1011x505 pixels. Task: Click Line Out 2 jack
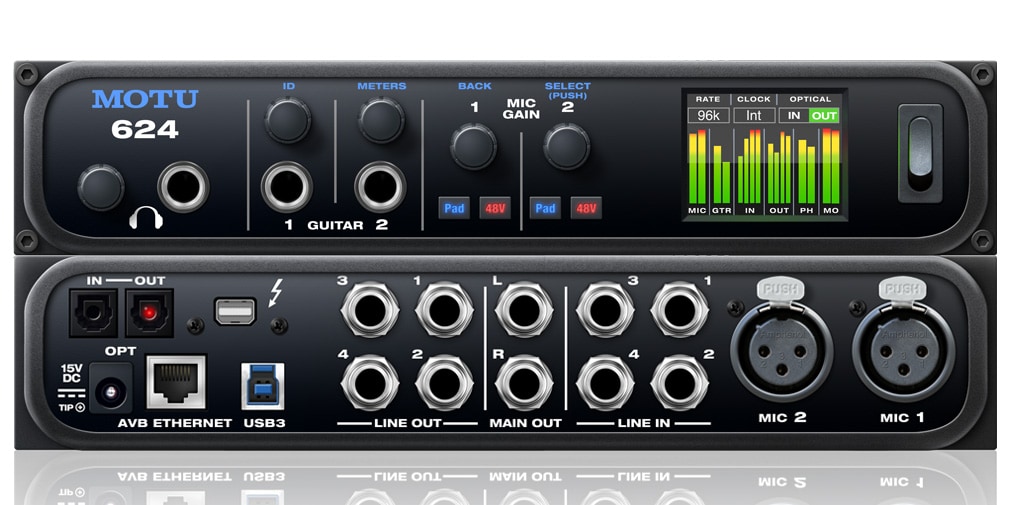click(x=444, y=383)
